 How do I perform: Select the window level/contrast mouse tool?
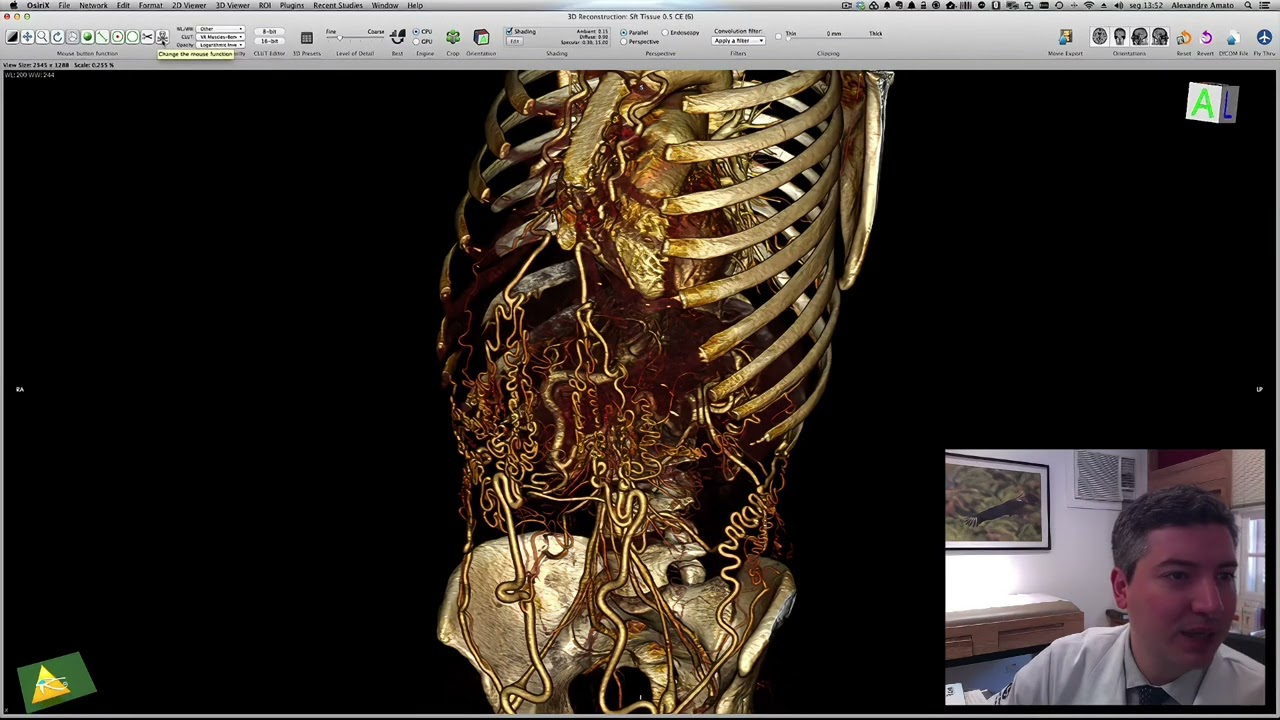tap(12, 37)
